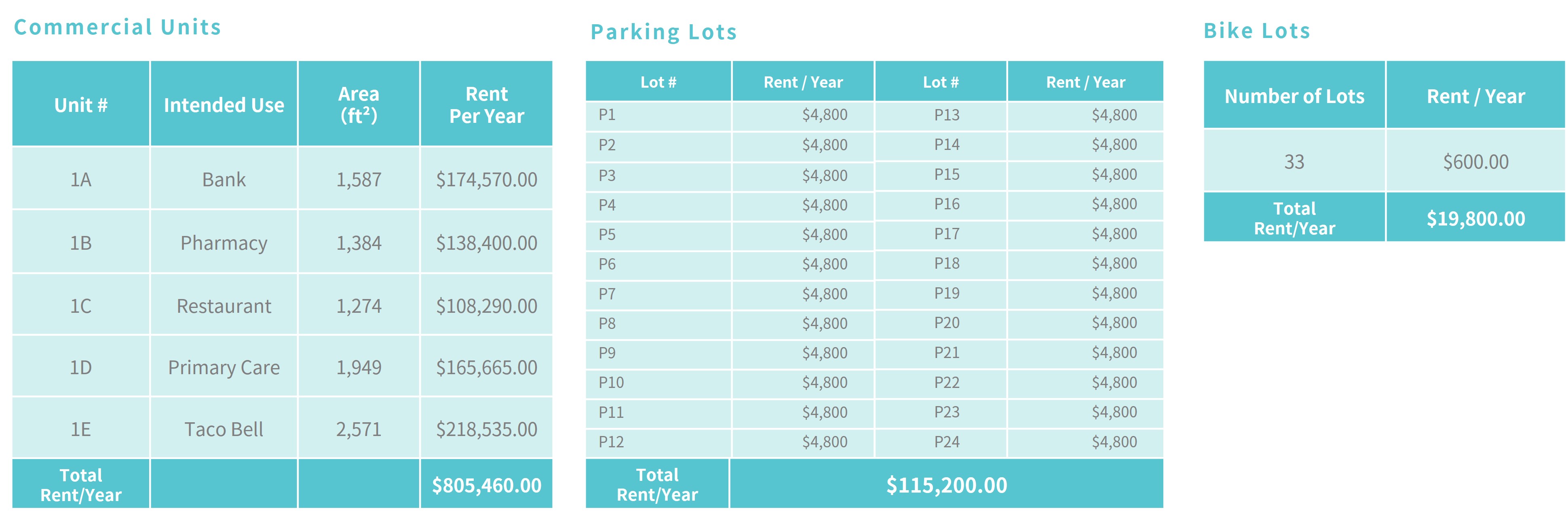Select the Bike Lots heading
Screen dimensions: 1568x514
tap(1256, 31)
